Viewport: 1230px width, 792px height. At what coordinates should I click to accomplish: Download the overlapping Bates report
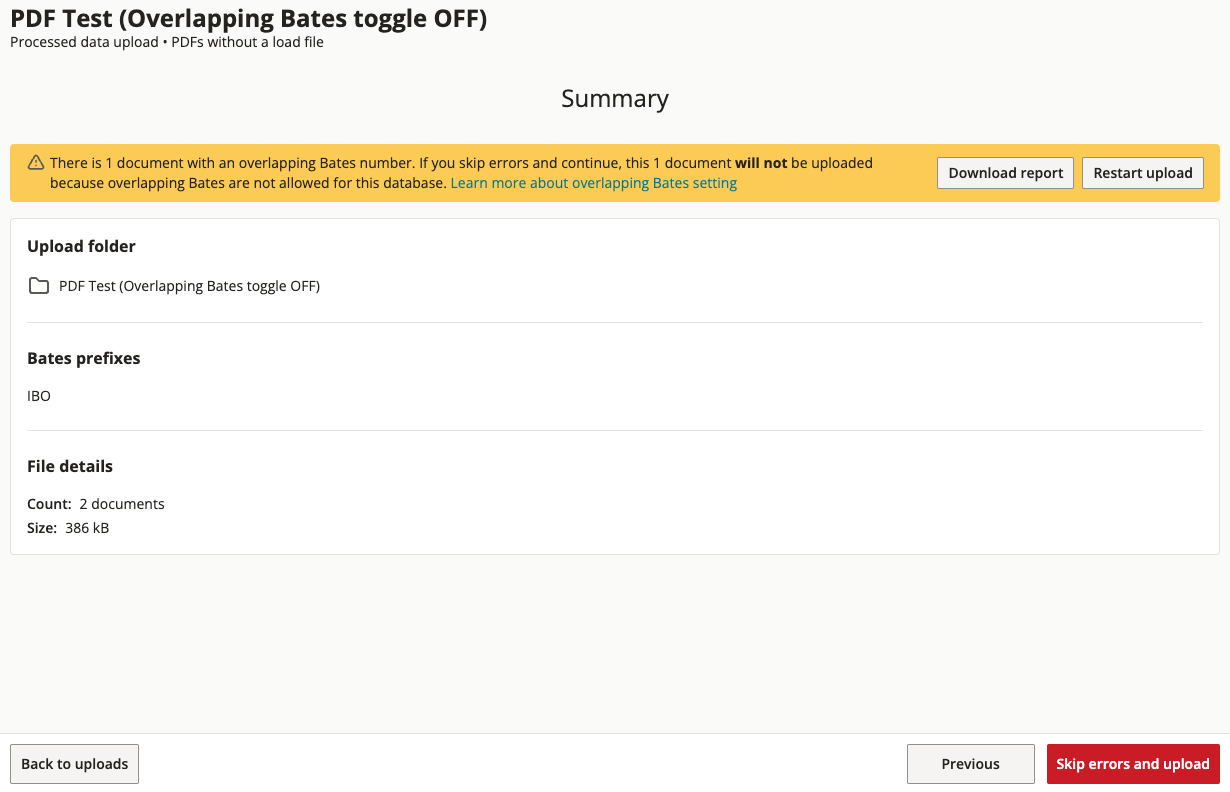point(1005,173)
